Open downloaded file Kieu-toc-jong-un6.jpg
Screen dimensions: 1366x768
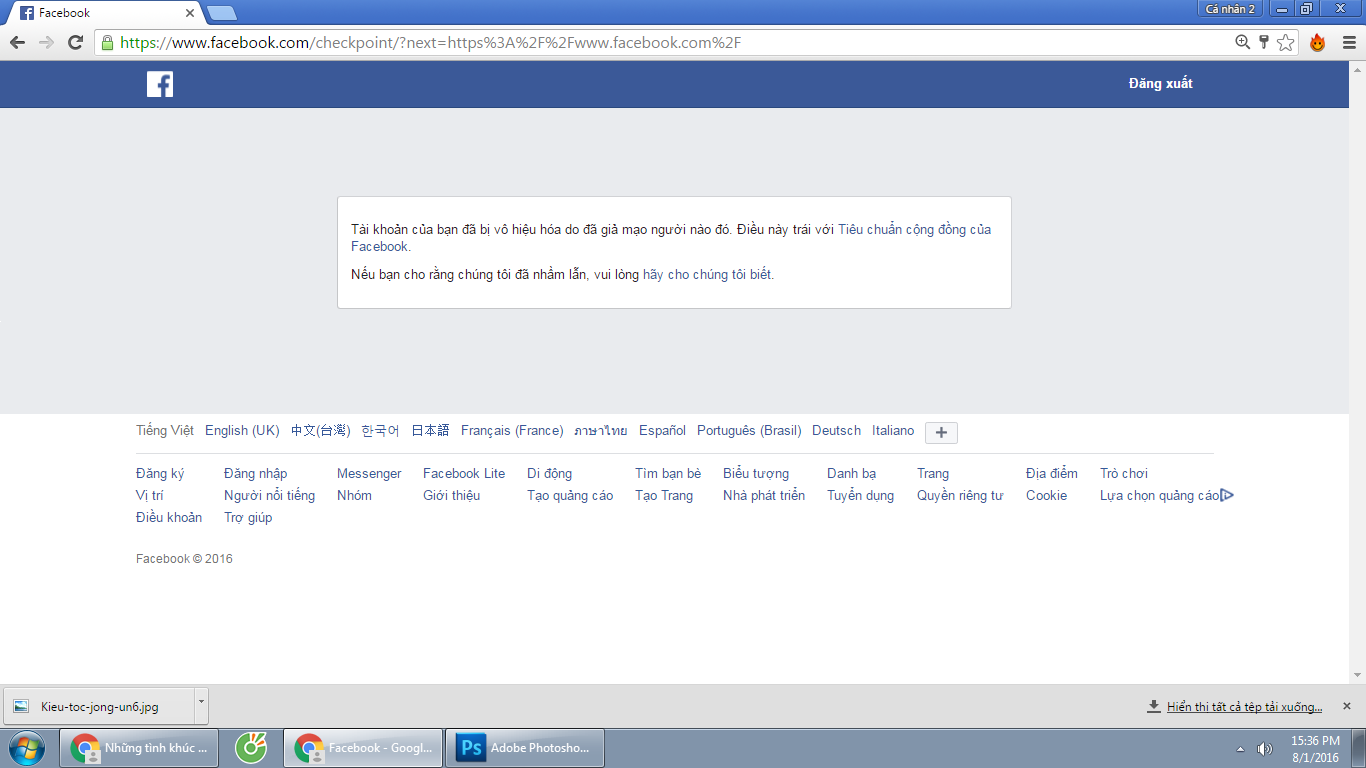(x=99, y=706)
